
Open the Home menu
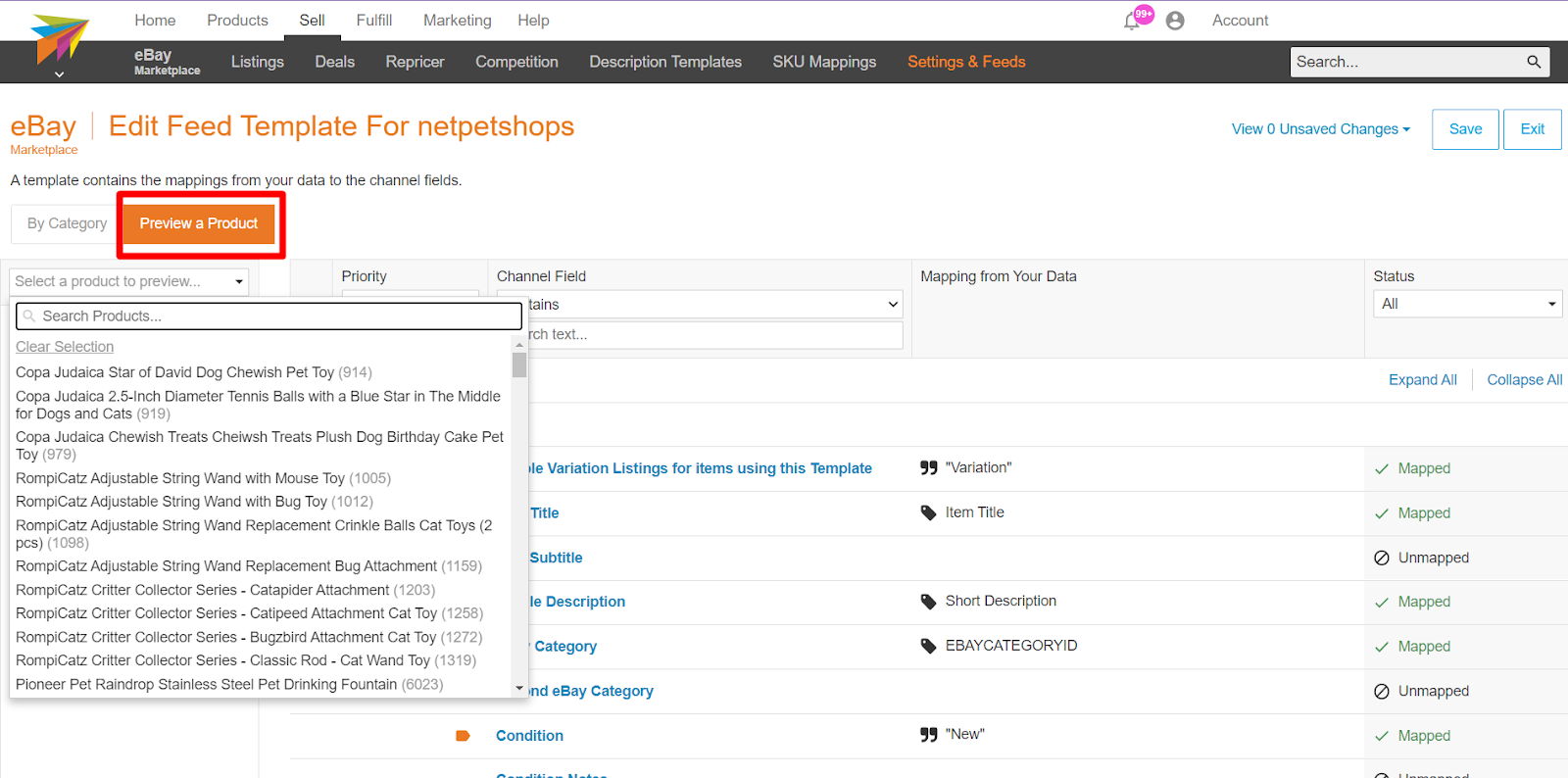pyautogui.click(x=155, y=21)
